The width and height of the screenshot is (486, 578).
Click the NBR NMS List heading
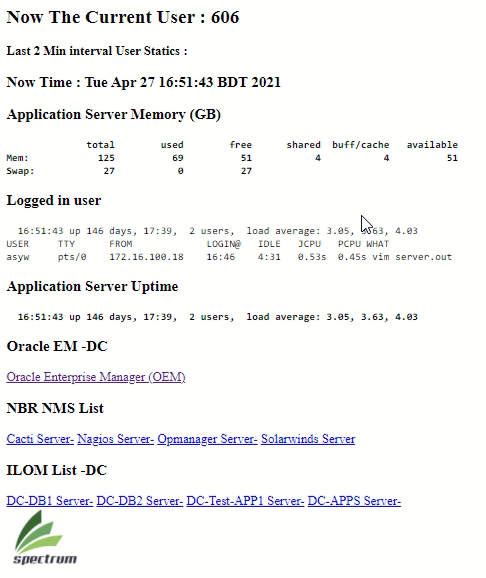(55, 408)
